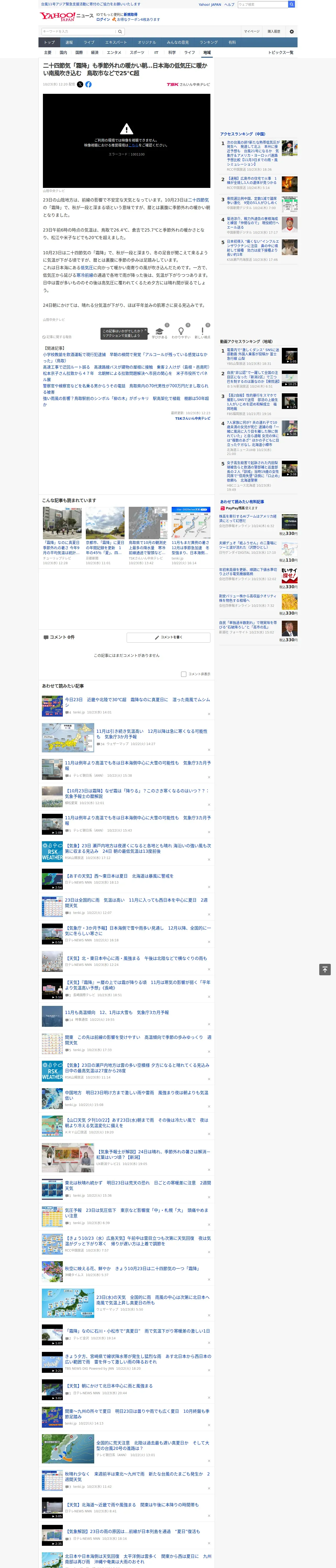Click the 新しい視点 exclamation reaction icon

[x=203, y=331]
